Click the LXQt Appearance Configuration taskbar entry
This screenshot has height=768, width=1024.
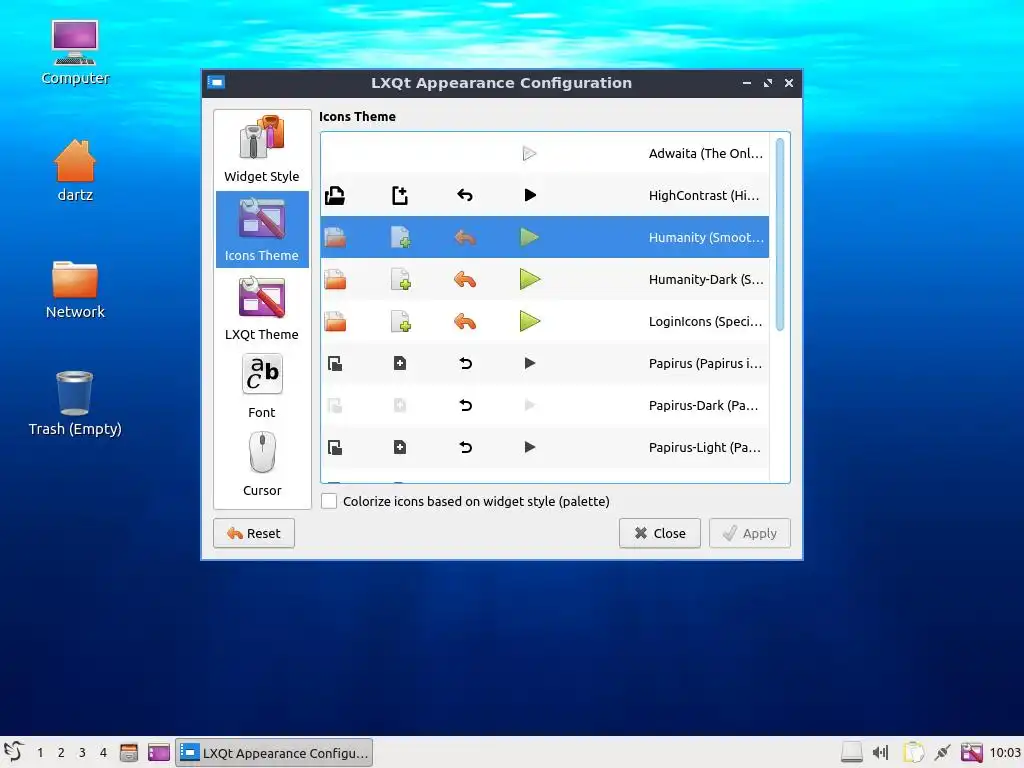(274, 753)
